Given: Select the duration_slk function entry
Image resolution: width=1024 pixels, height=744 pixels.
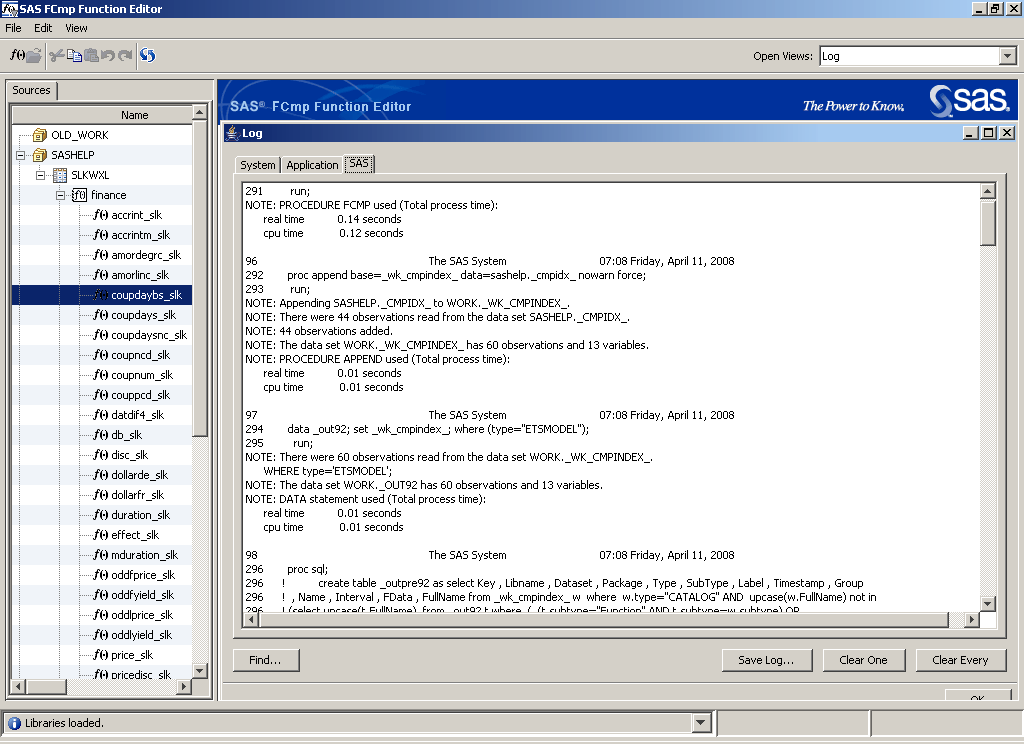Looking at the screenshot, I should (x=140, y=515).
